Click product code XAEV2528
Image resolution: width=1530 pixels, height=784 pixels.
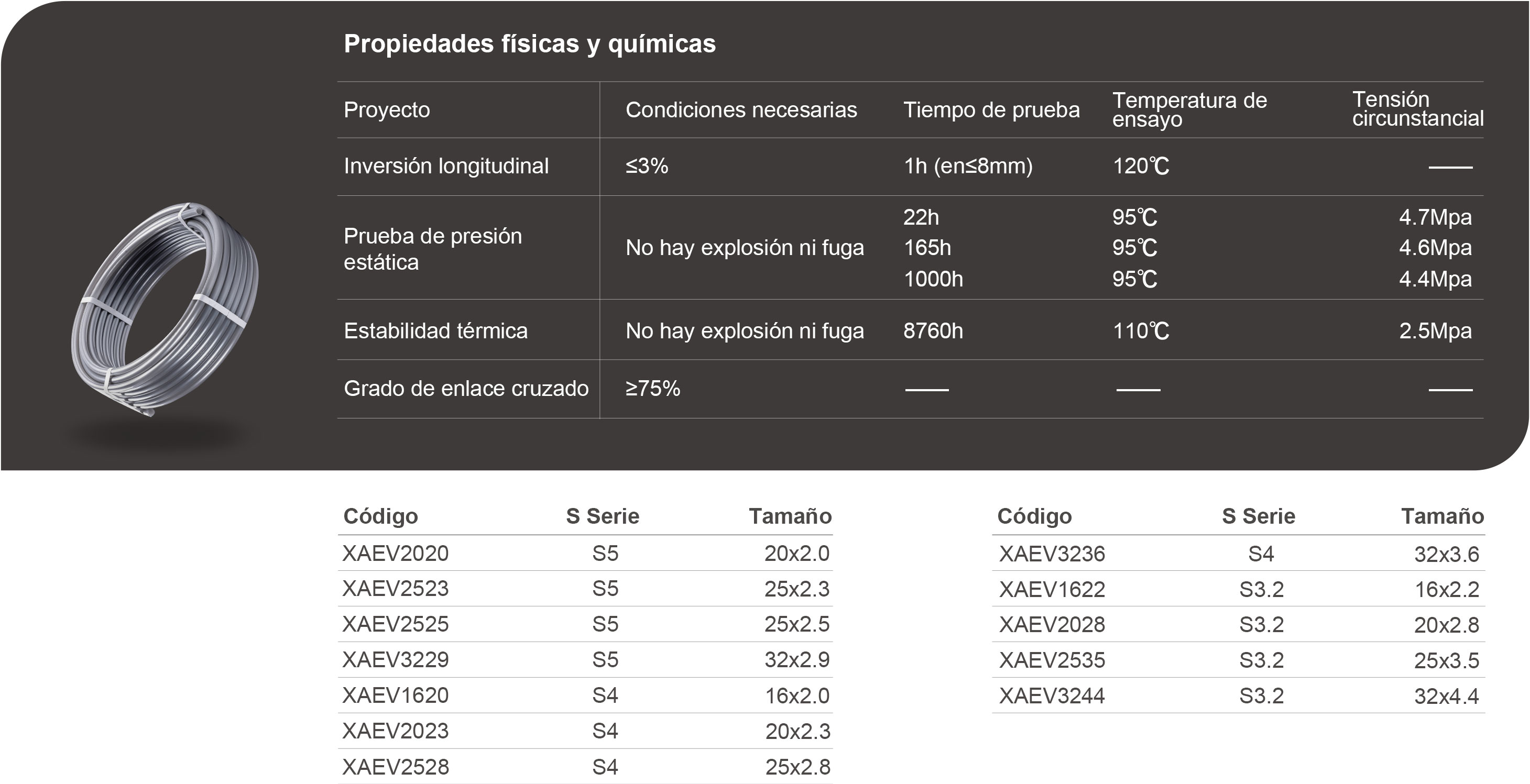(395, 767)
